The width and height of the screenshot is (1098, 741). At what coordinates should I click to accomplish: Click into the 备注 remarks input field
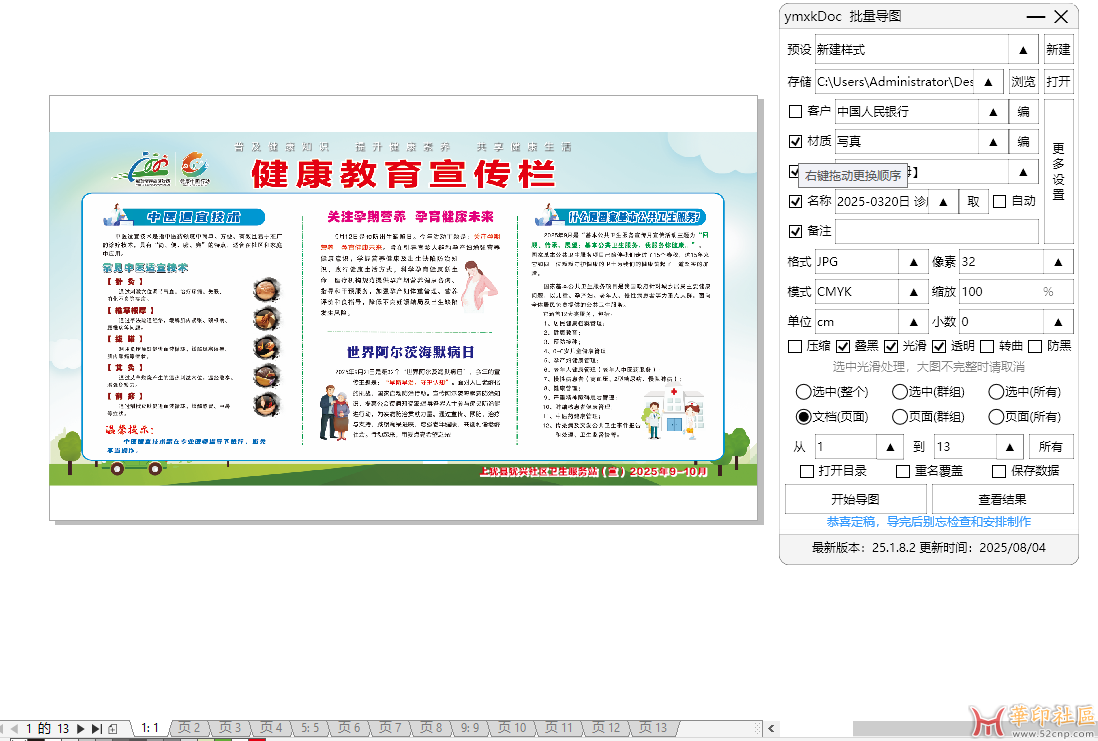pos(936,231)
